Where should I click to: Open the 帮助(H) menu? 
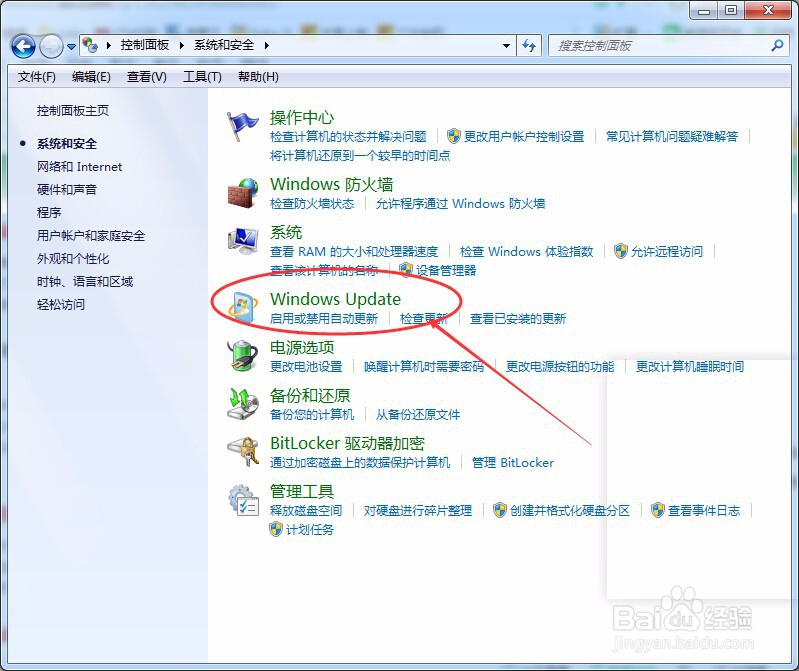(x=258, y=77)
